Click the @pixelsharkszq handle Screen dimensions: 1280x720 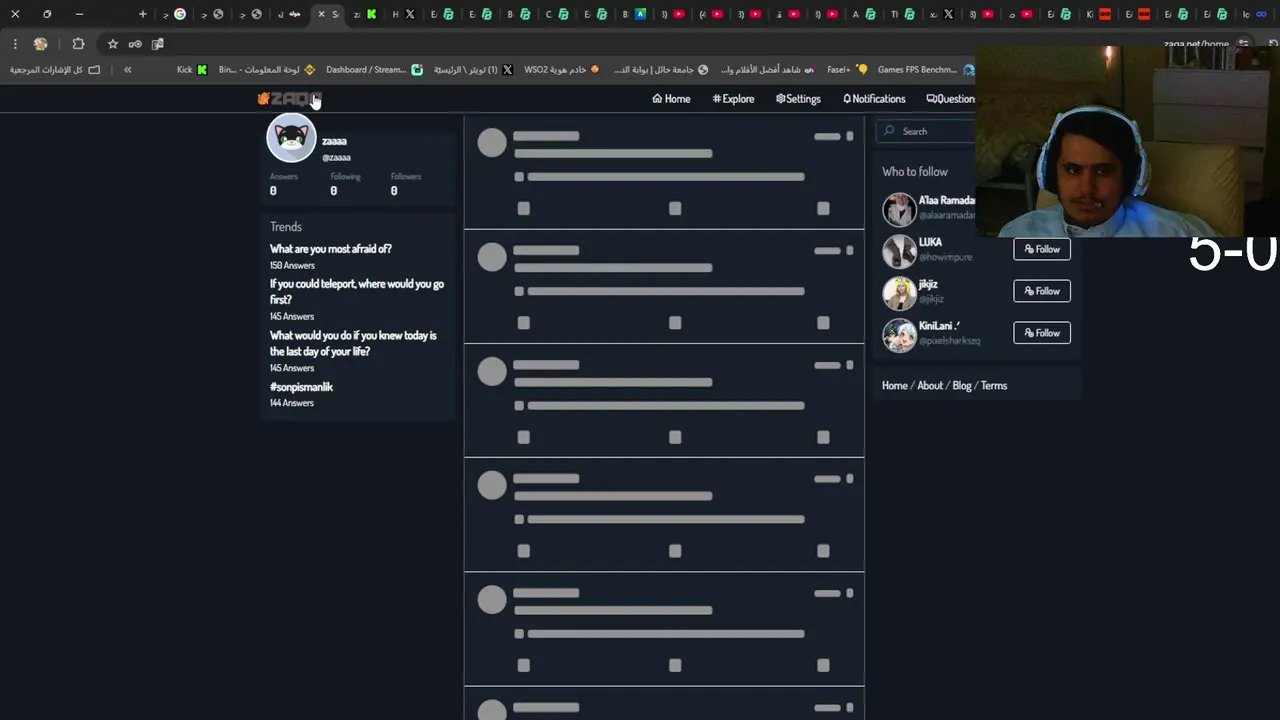[949, 341]
